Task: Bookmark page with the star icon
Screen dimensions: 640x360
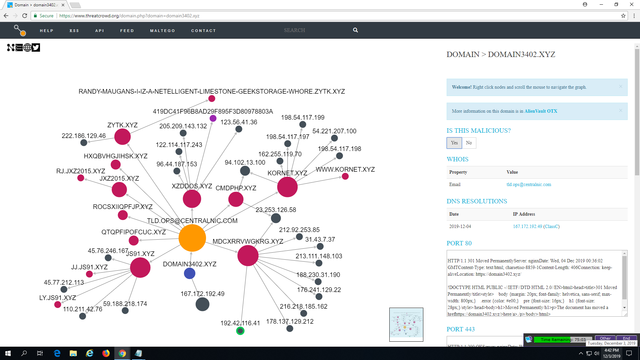Action: pyautogui.click(x=623, y=16)
